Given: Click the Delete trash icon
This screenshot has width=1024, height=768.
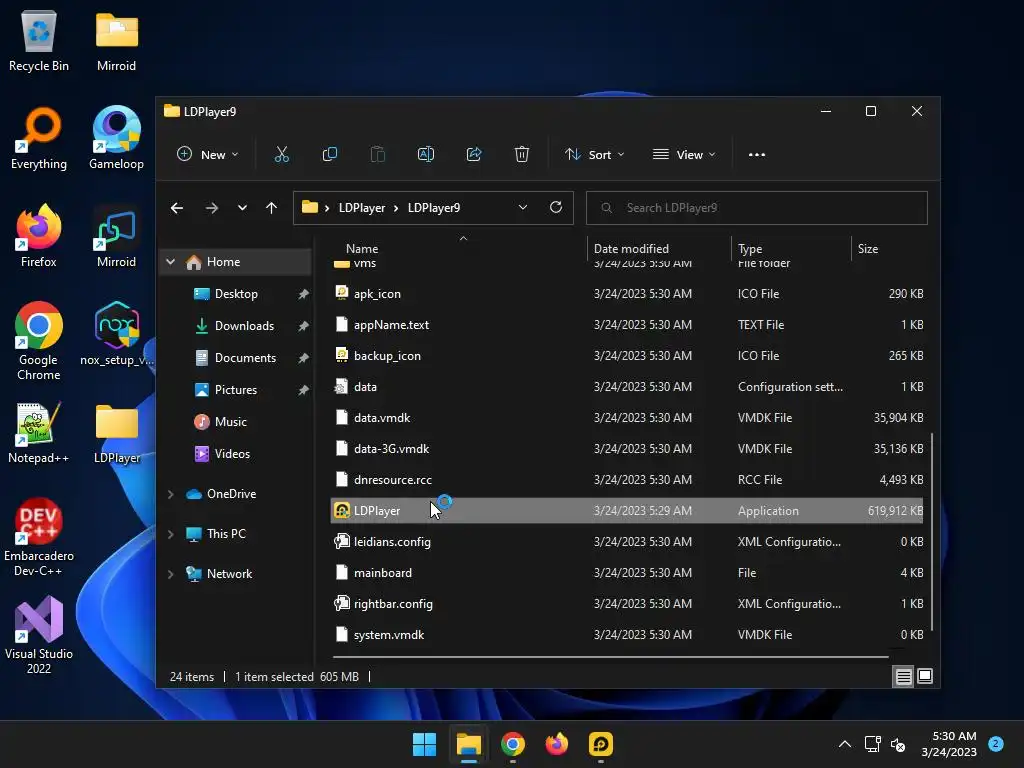Looking at the screenshot, I should click(x=522, y=155).
